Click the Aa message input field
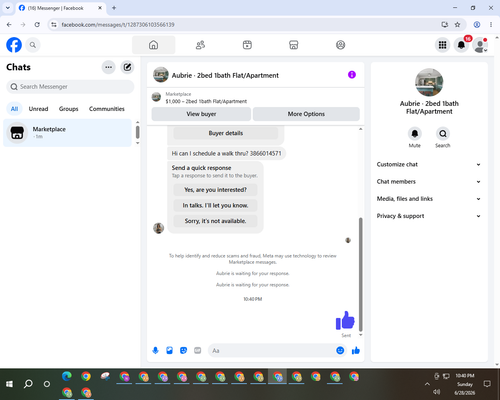The width and height of the screenshot is (500, 400). point(271,351)
